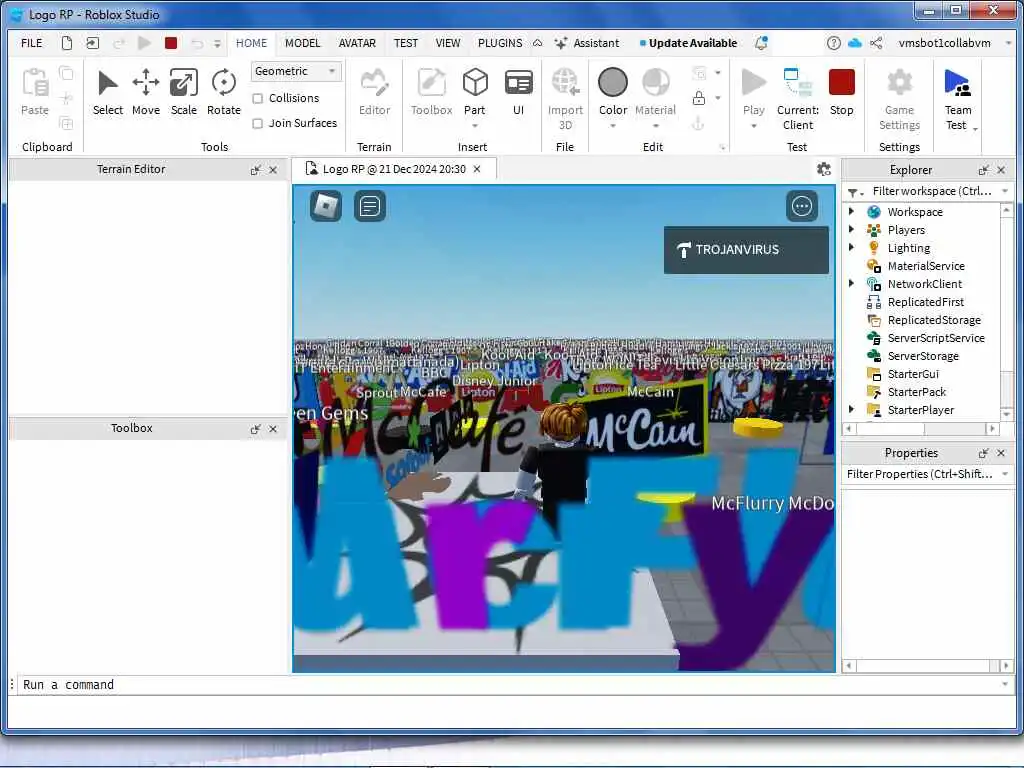Image resolution: width=1024 pixels, height=768 pixels.
Task: Expand the Workspace tree node
Action: 851,212
